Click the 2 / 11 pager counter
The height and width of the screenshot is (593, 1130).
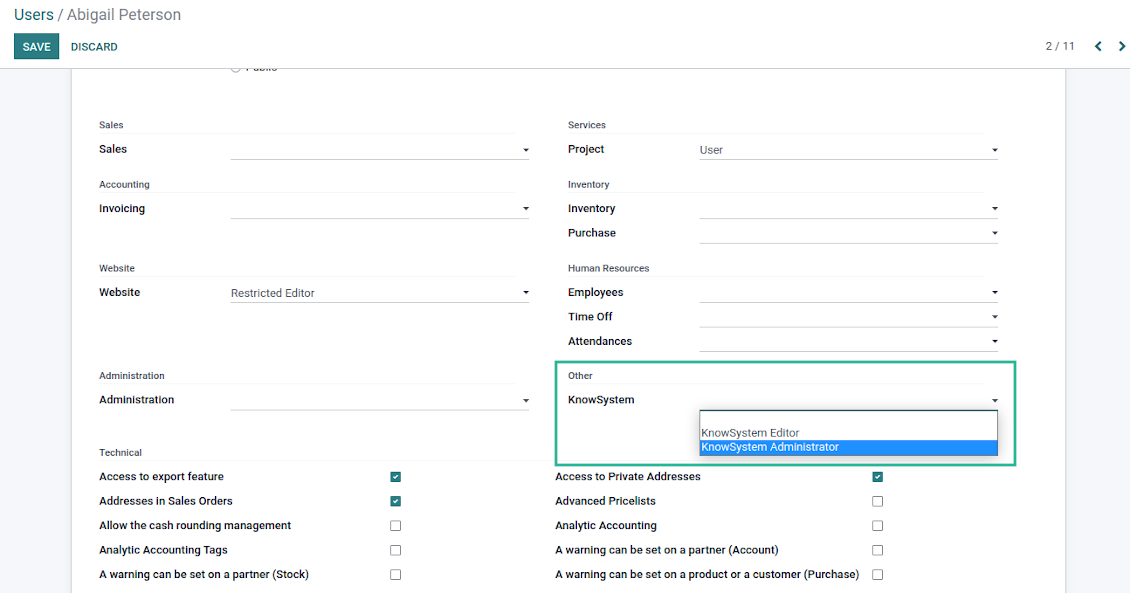[x=1059, y=46]
